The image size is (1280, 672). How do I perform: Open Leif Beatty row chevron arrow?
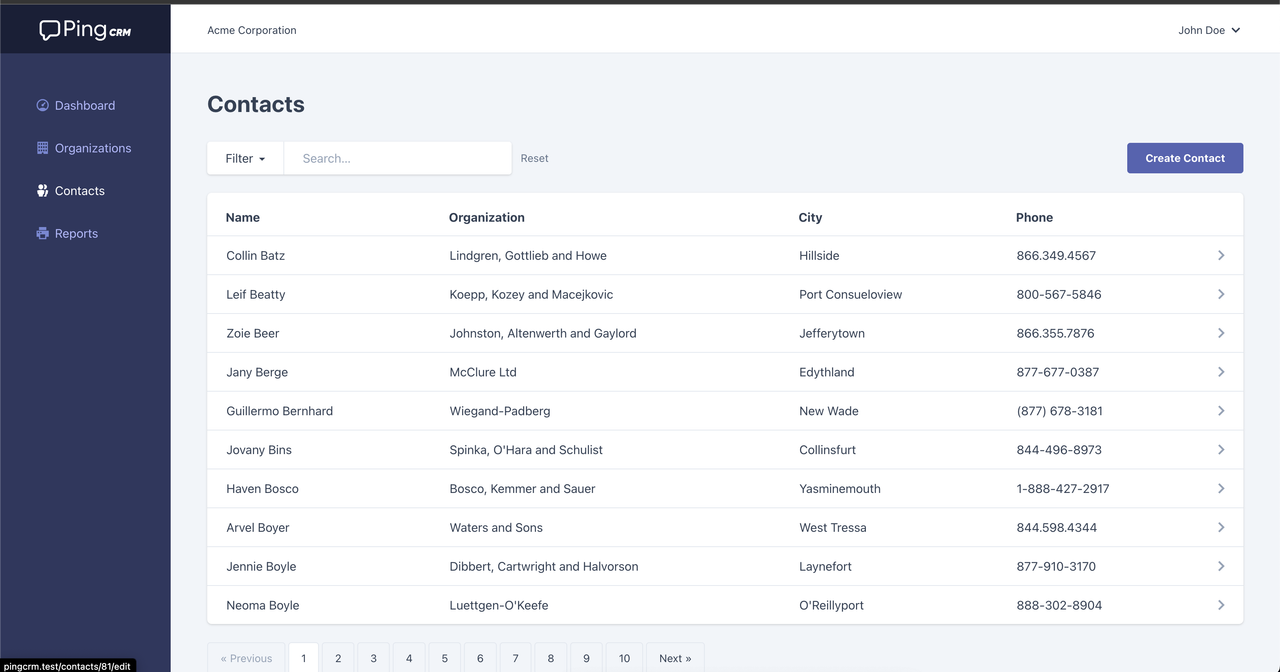point(1221,295)
